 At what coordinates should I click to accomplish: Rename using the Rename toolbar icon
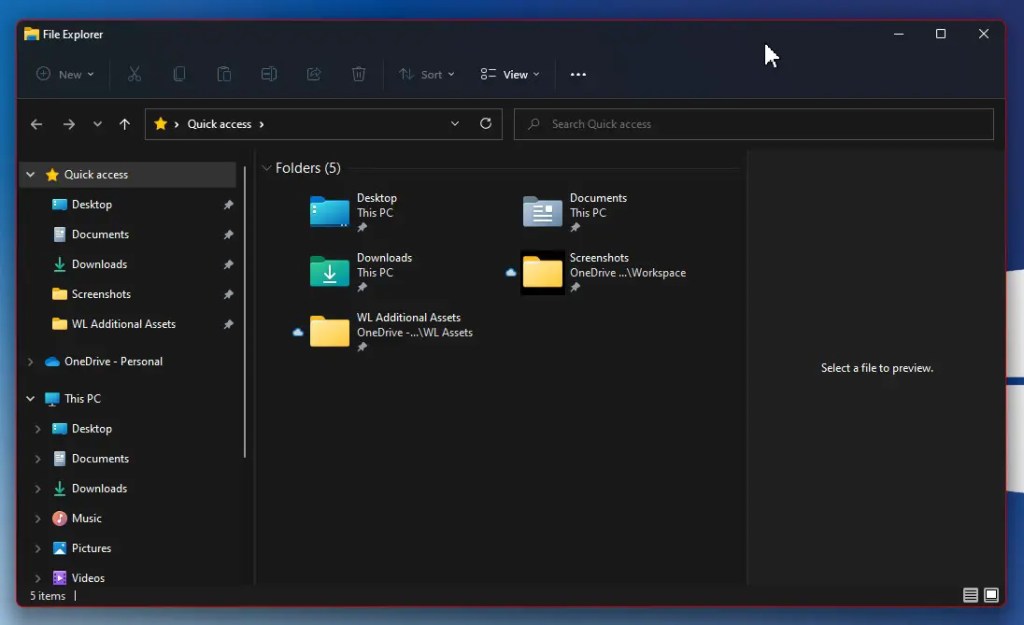[268, 74]
